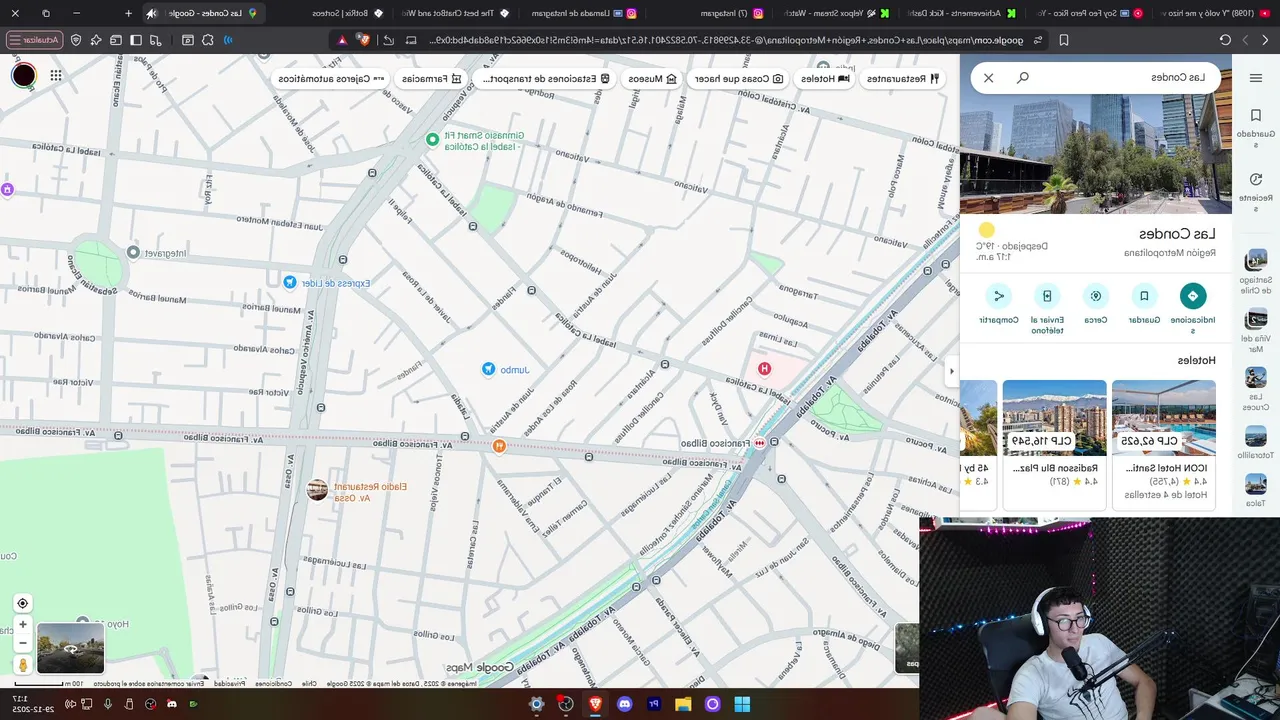Open Premiere Pro from taskbar
This screenshot has width=1280, height=720.
654,704
